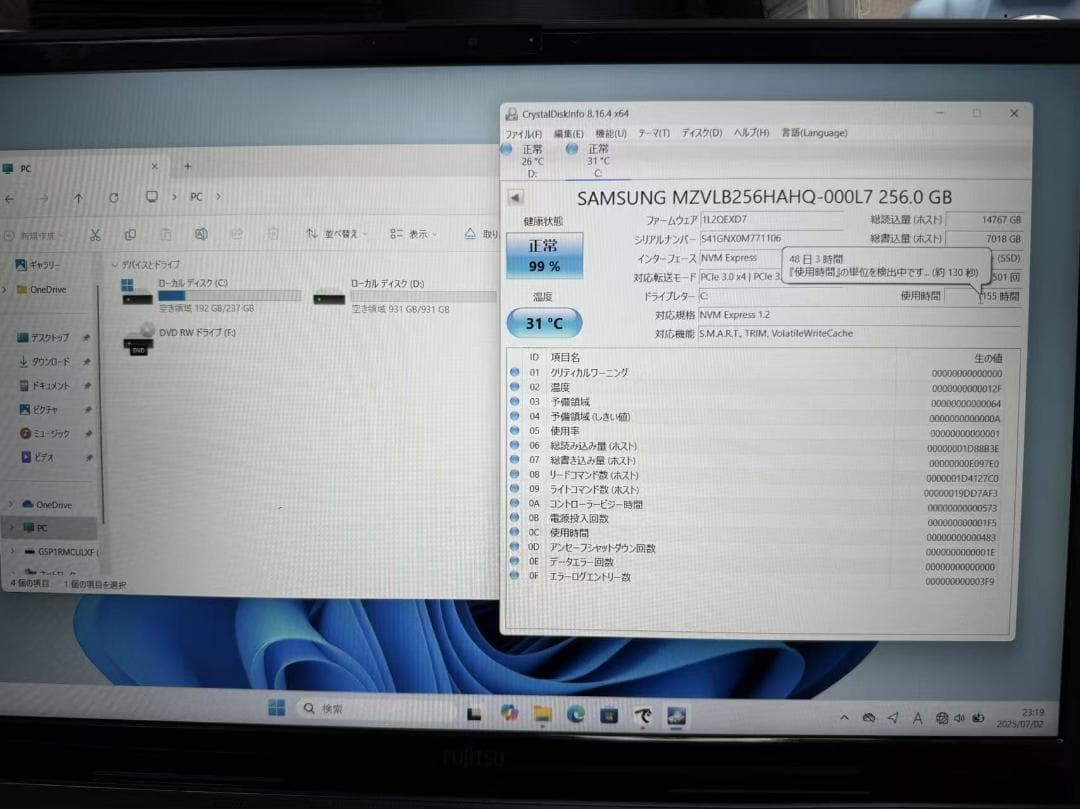Image resolution: width=1080 pixels, height=809 pixels.
Task: Click the Copy icon on Explorer toolbar
Action: [132, 234]
